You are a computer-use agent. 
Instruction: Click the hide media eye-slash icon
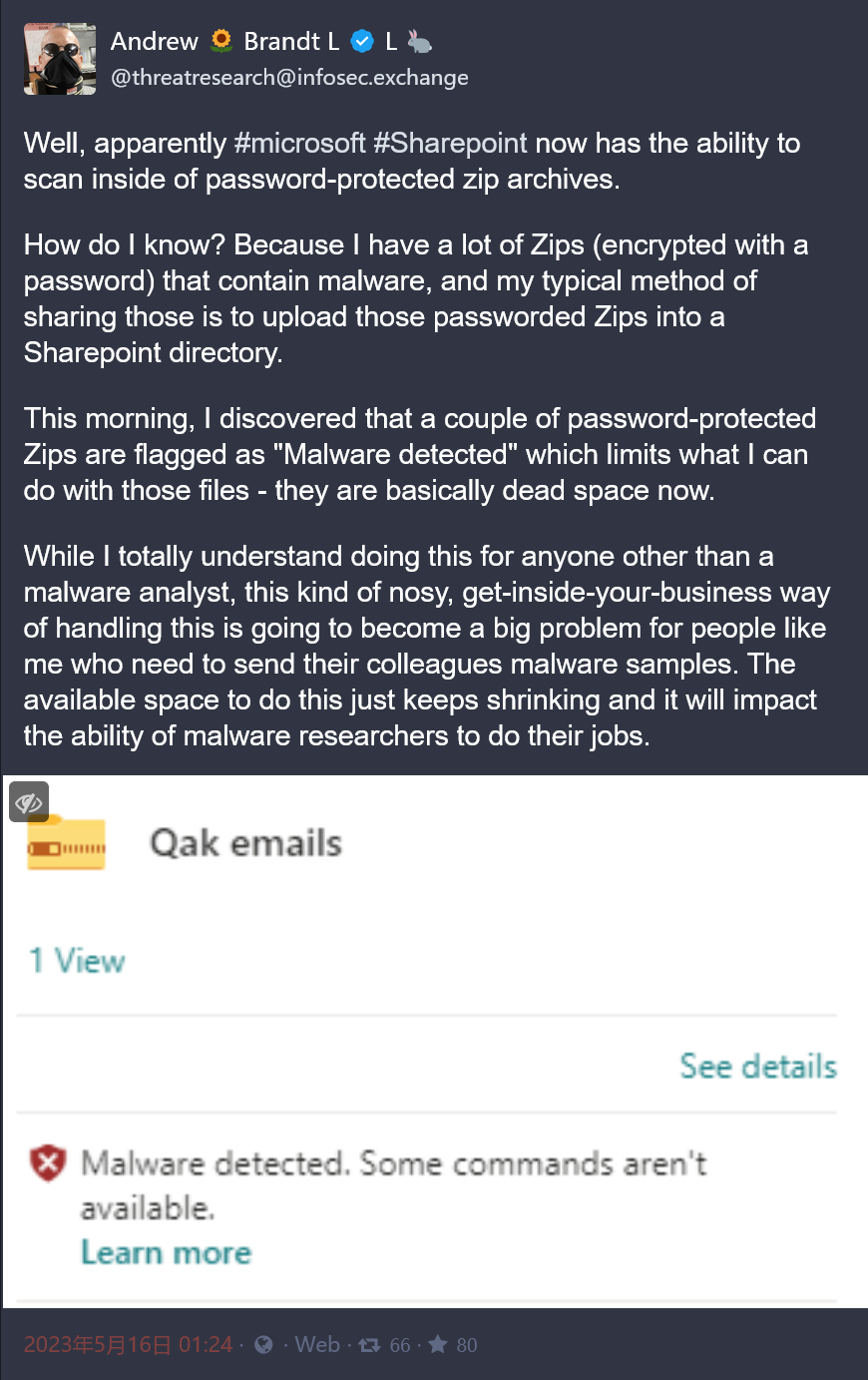[29, 802]
